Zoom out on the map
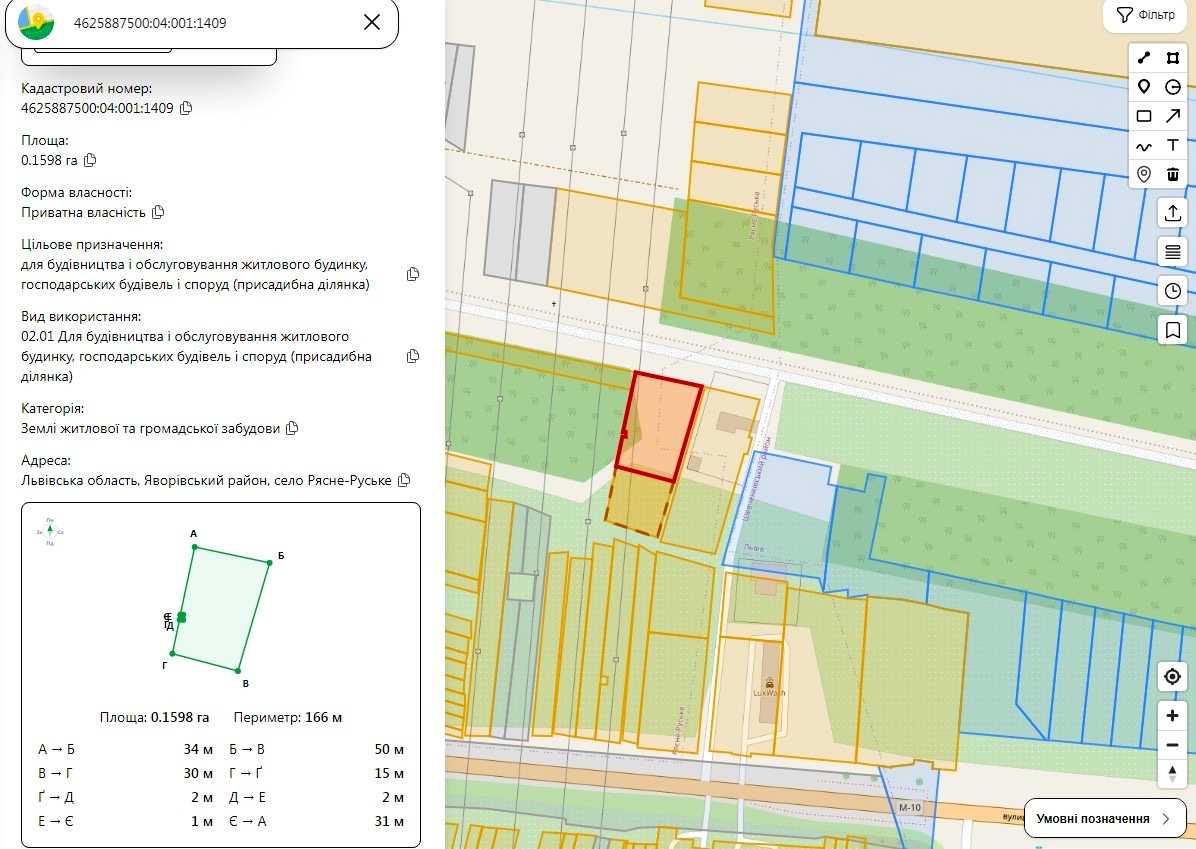Screen dimensions: 1196x849 1172,745
